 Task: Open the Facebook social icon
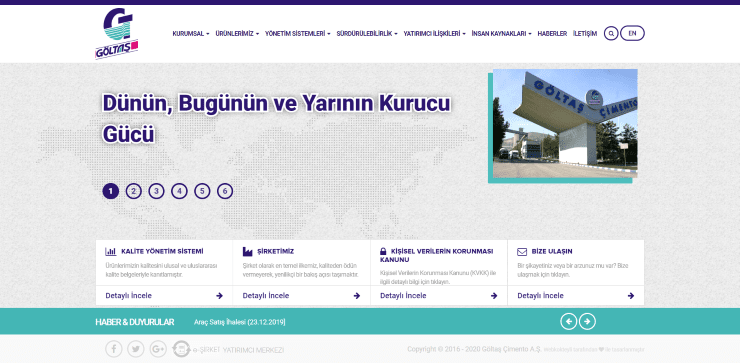click(113, 349)
